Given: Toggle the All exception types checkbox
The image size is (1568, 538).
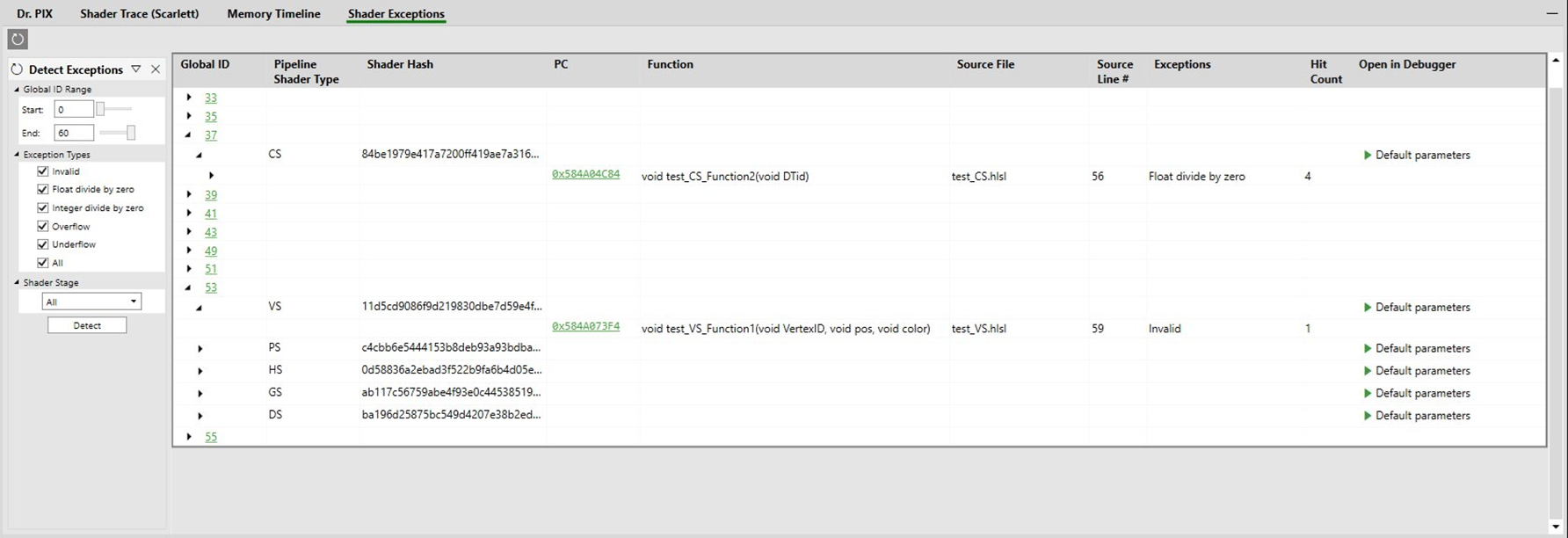Looking at the screenshot, I should [42, 263].
